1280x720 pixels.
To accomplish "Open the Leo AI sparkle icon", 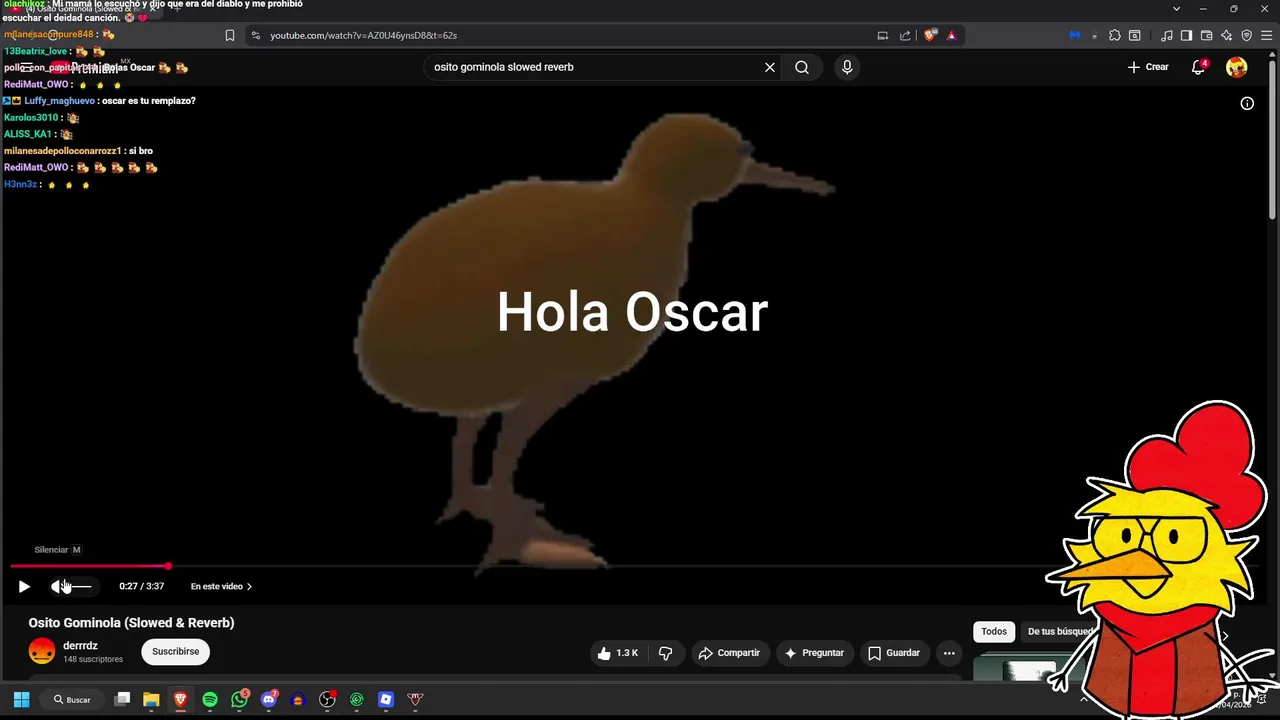I will click(x=1226, y=35).
